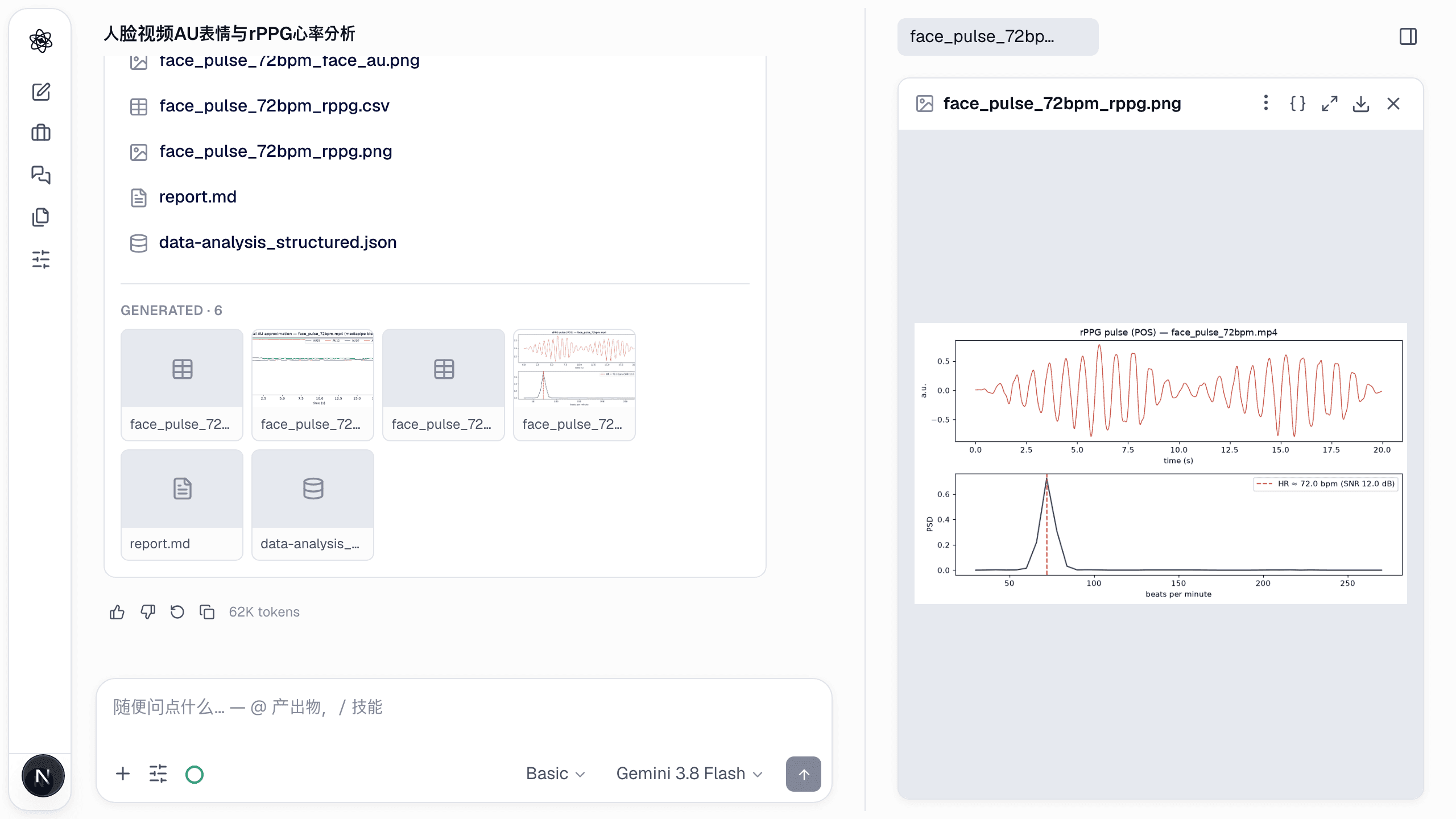This screenshot has height=819, width=1456.
Task: Click the plus attach icon in the composer
Action: click(x=123, y=773)
